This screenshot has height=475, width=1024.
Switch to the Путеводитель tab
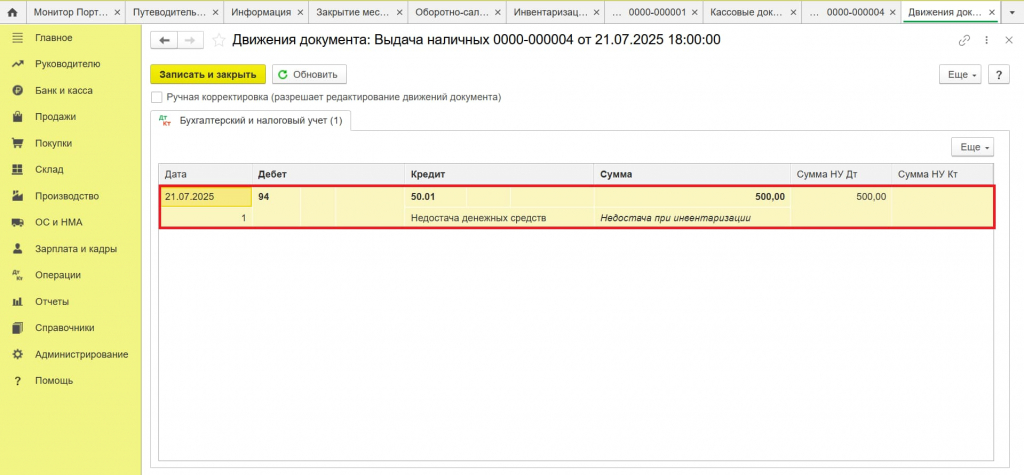169,12
